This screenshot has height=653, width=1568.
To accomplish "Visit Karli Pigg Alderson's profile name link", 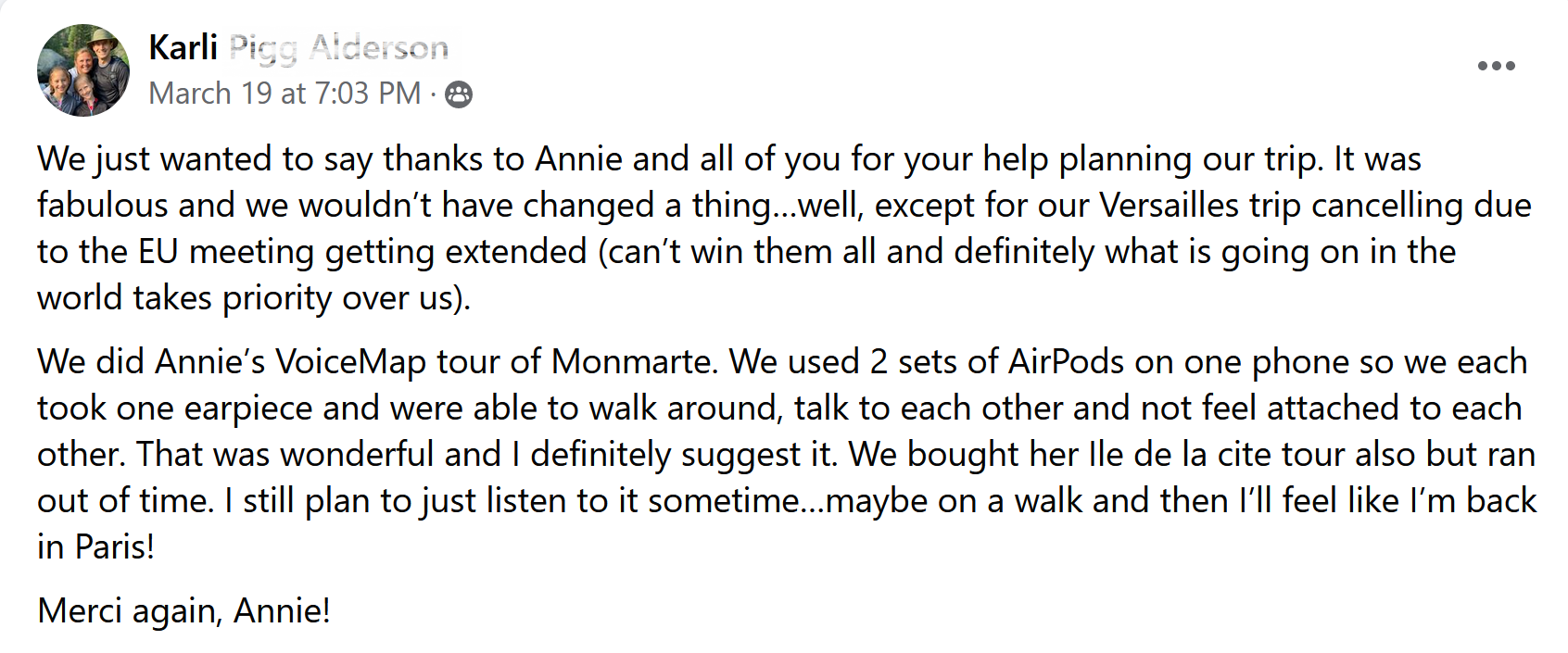I will click(298, 47).
